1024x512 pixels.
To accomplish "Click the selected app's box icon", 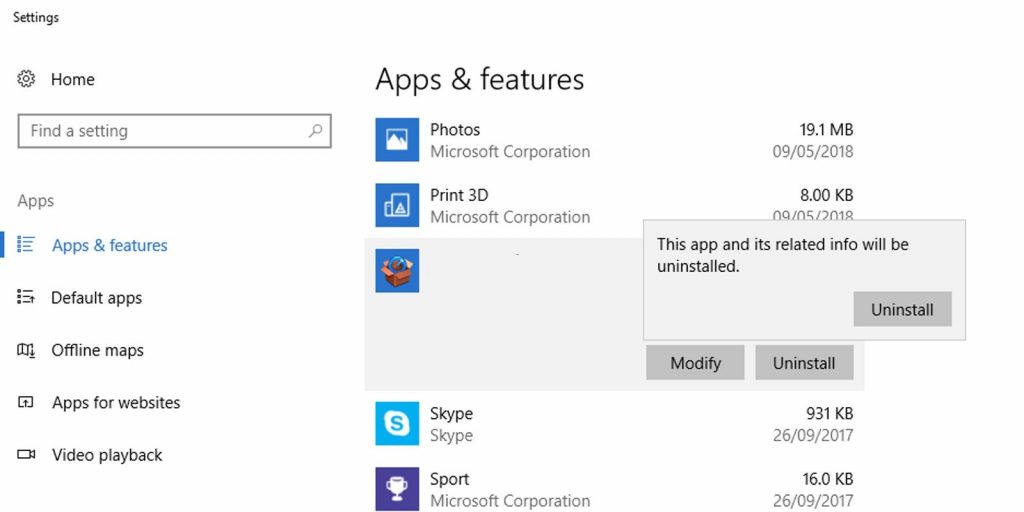I will (397, 271).
